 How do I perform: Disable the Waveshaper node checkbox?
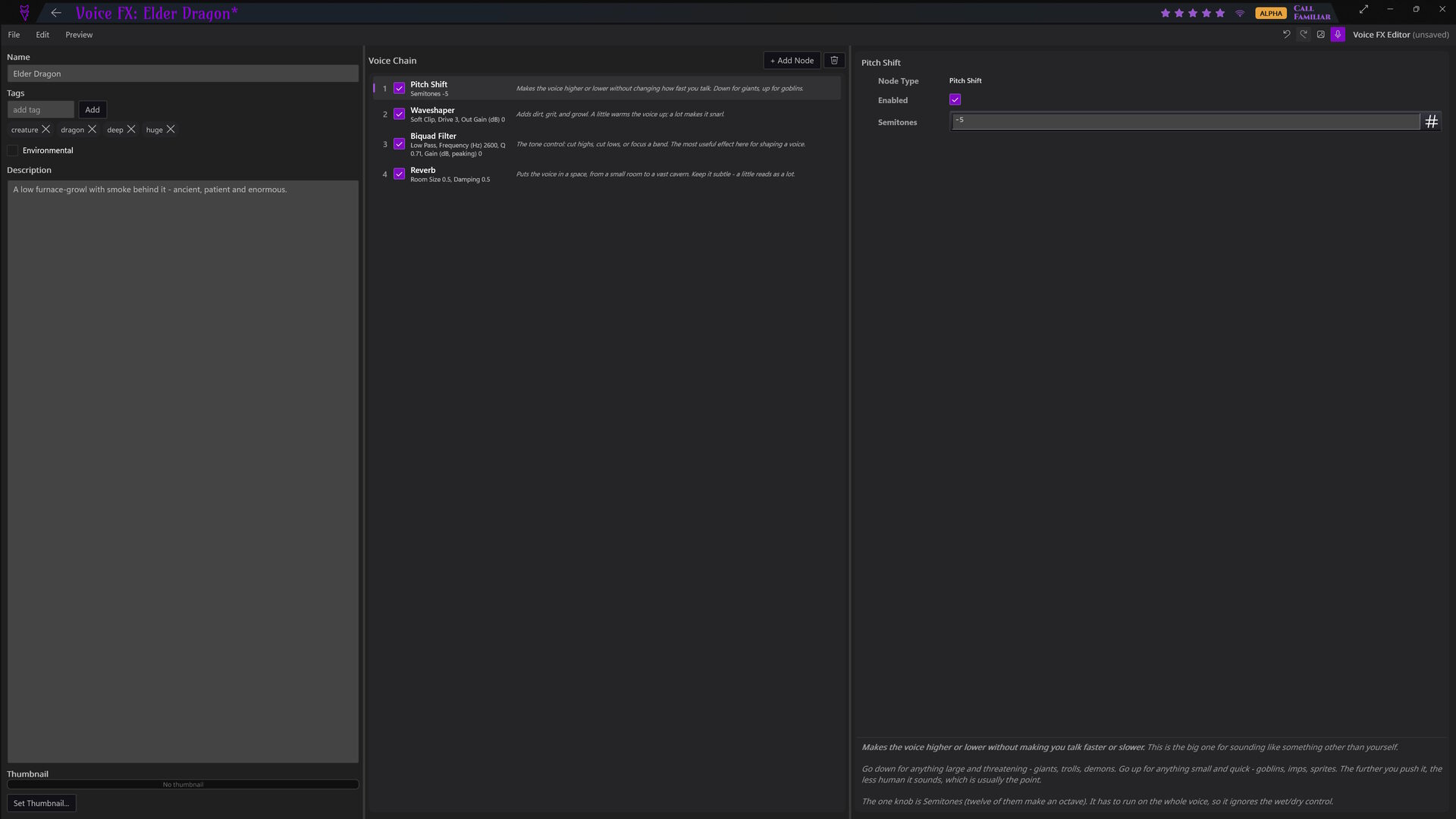(x=399, y=115)
